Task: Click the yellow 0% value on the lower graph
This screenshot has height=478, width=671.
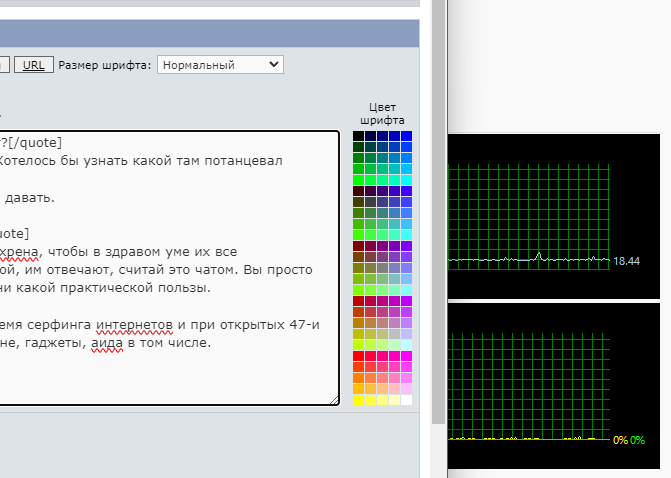Action: tap(621, 440)
